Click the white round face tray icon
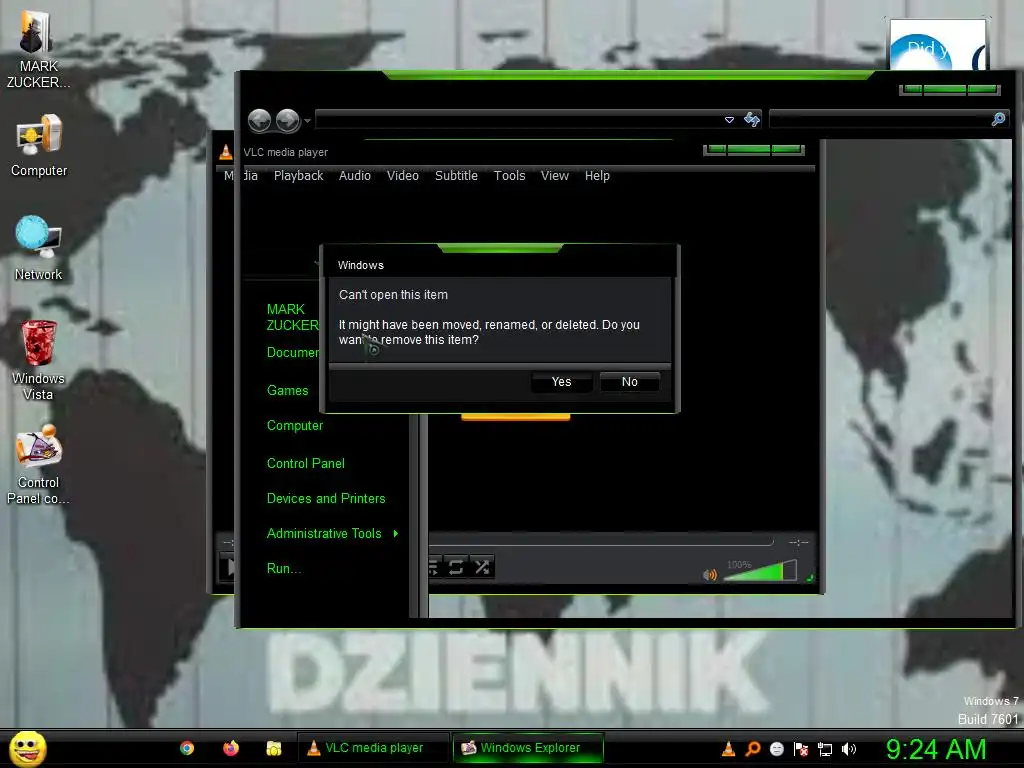The height and width of the screenshot is (768, 1024). click(x=776, y=749)
